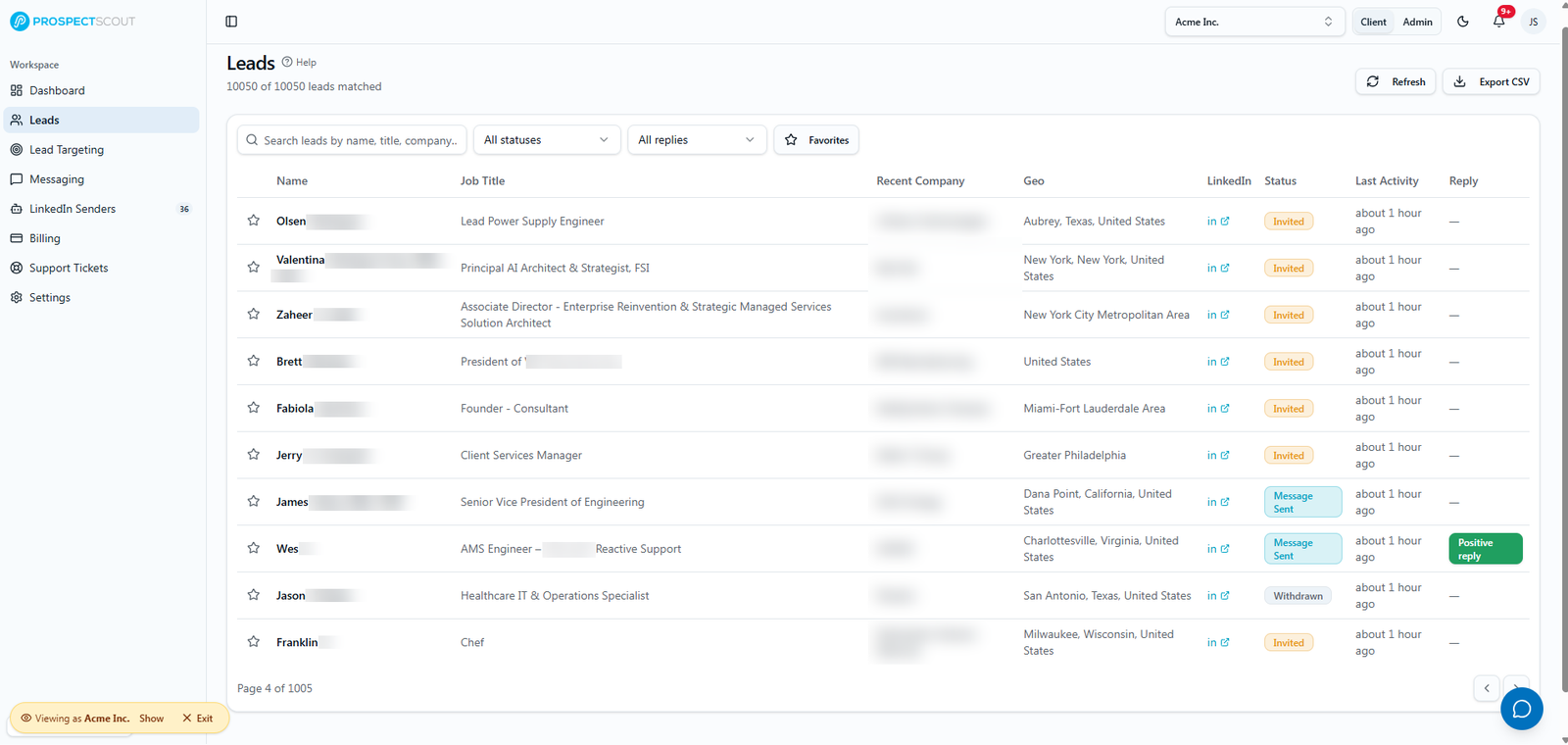Viewport: 1568px width, 745px height.
Task: Toggle dark mode moon icon
Action: [x=1463, y=22]
